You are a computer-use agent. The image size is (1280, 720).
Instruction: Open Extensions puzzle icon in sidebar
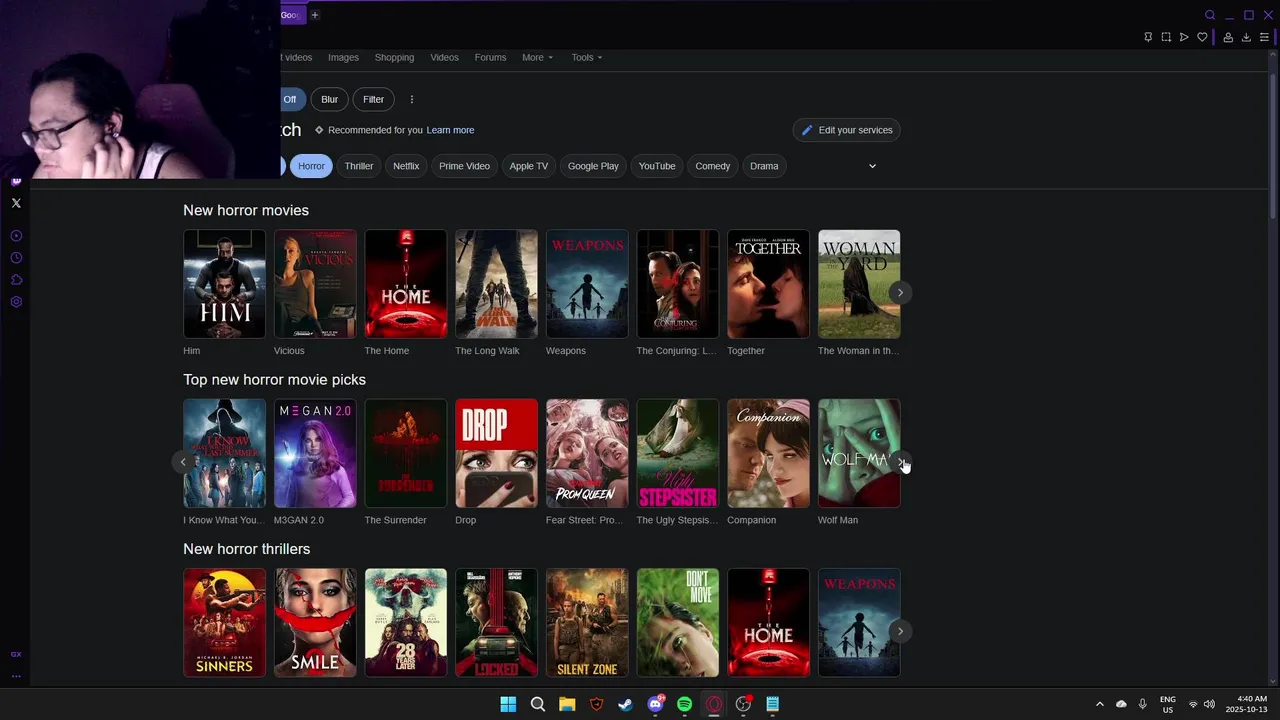(16, 280)
